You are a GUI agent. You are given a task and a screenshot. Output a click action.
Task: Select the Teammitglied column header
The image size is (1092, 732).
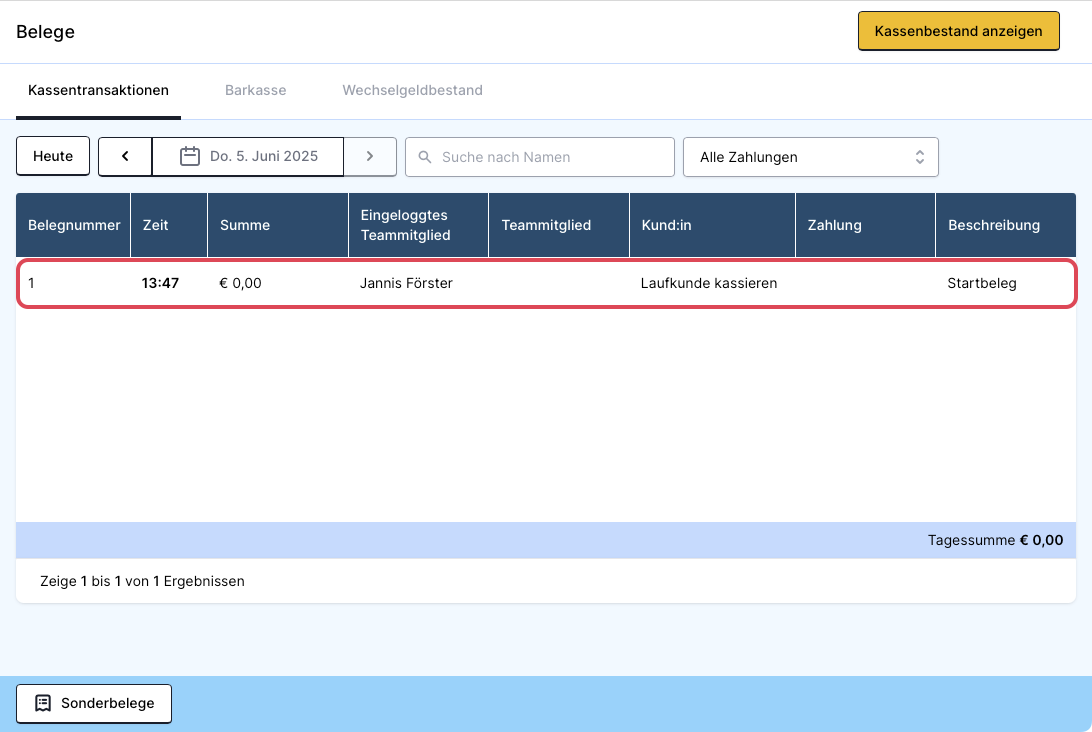click(x=559, y=225)
